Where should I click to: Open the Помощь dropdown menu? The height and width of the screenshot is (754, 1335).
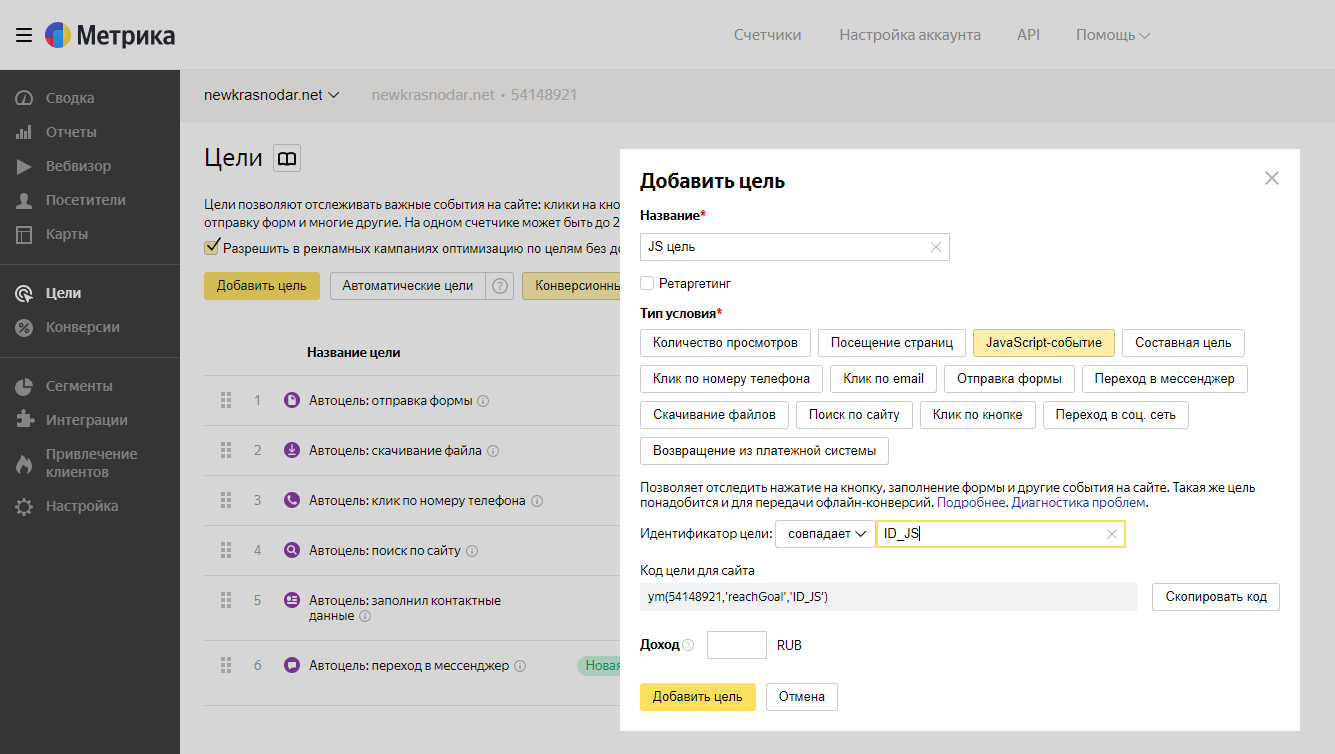(x=1112, y=35)
